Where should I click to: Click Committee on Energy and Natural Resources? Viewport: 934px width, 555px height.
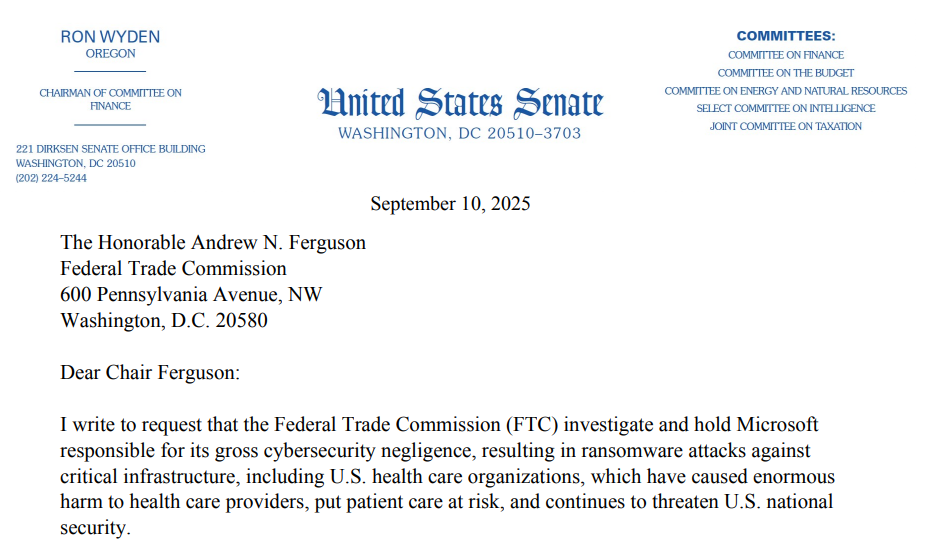pos(786,91)
